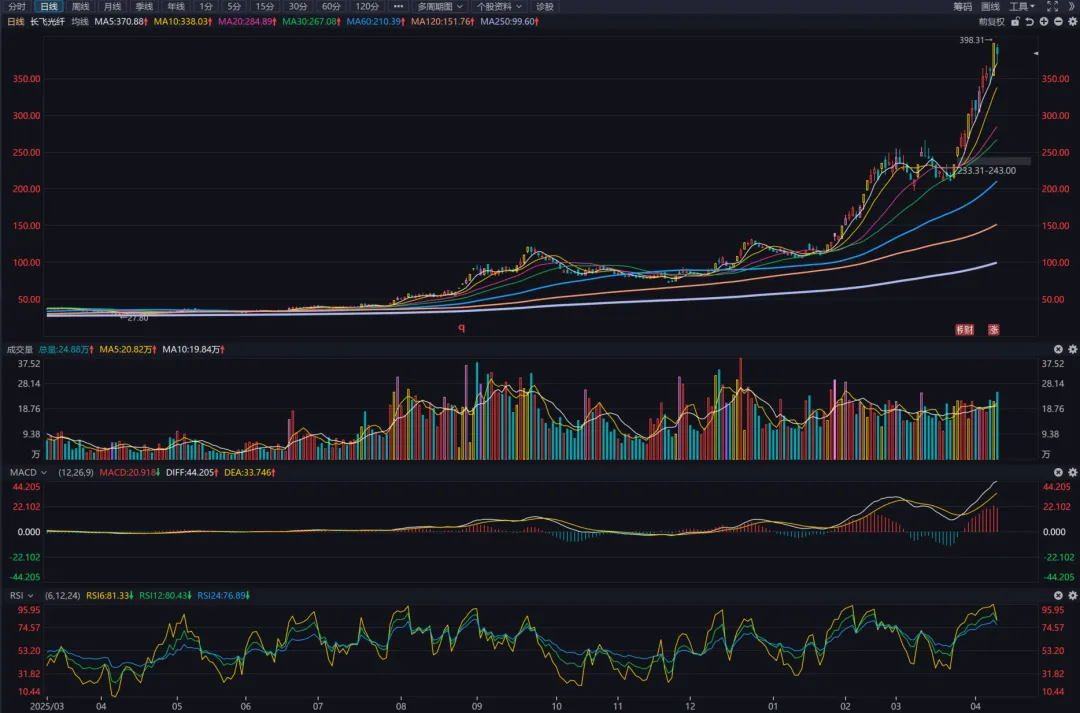1080x713 pixels.
Task: Expand the side panel with double chevron
Action: point(1072,6)
